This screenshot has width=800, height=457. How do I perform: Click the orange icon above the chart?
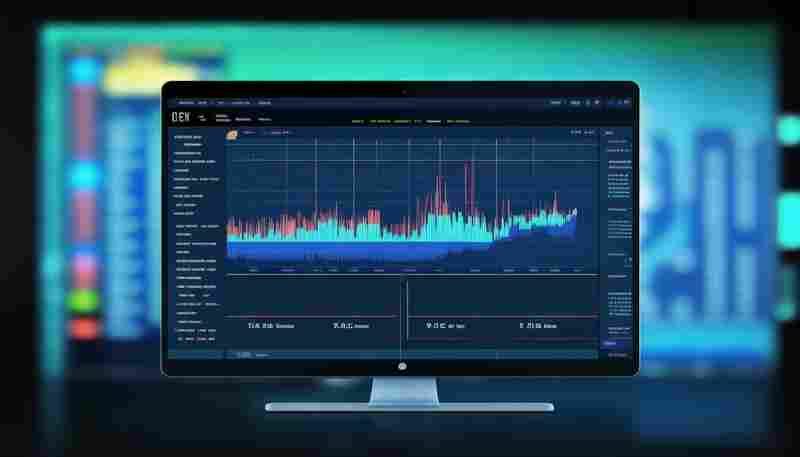pos(232,135)
